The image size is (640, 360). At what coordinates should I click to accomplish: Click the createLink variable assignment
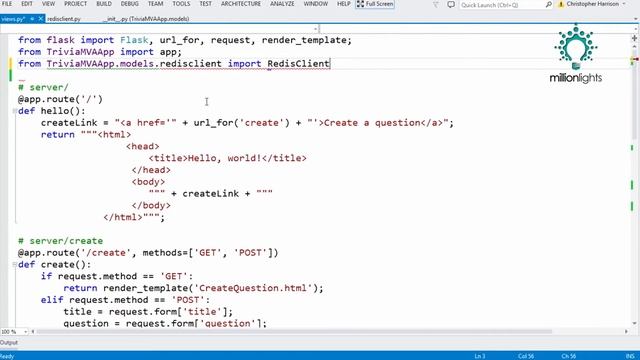(x=69, y=123)
